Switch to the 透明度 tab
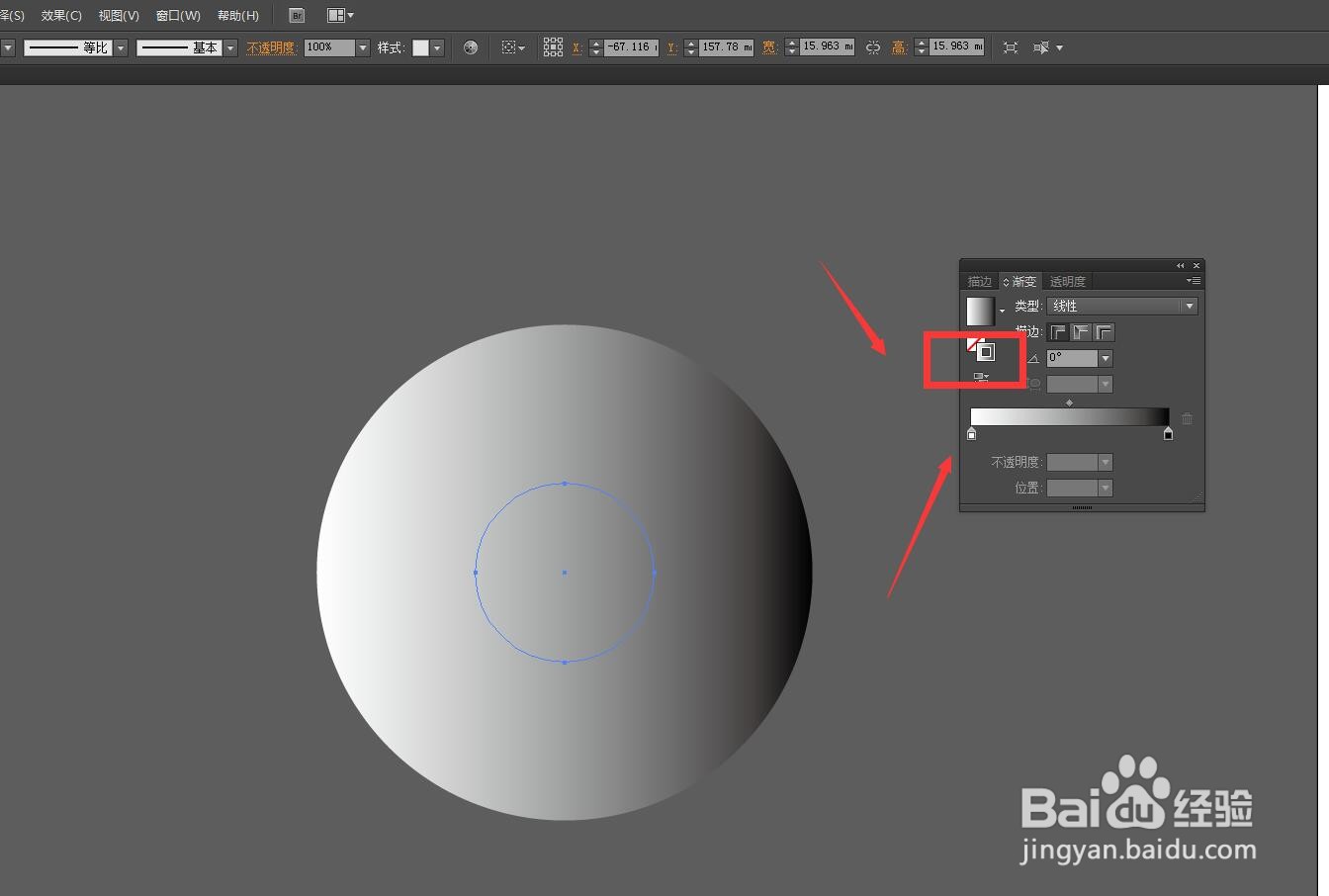 point(1068,282)
